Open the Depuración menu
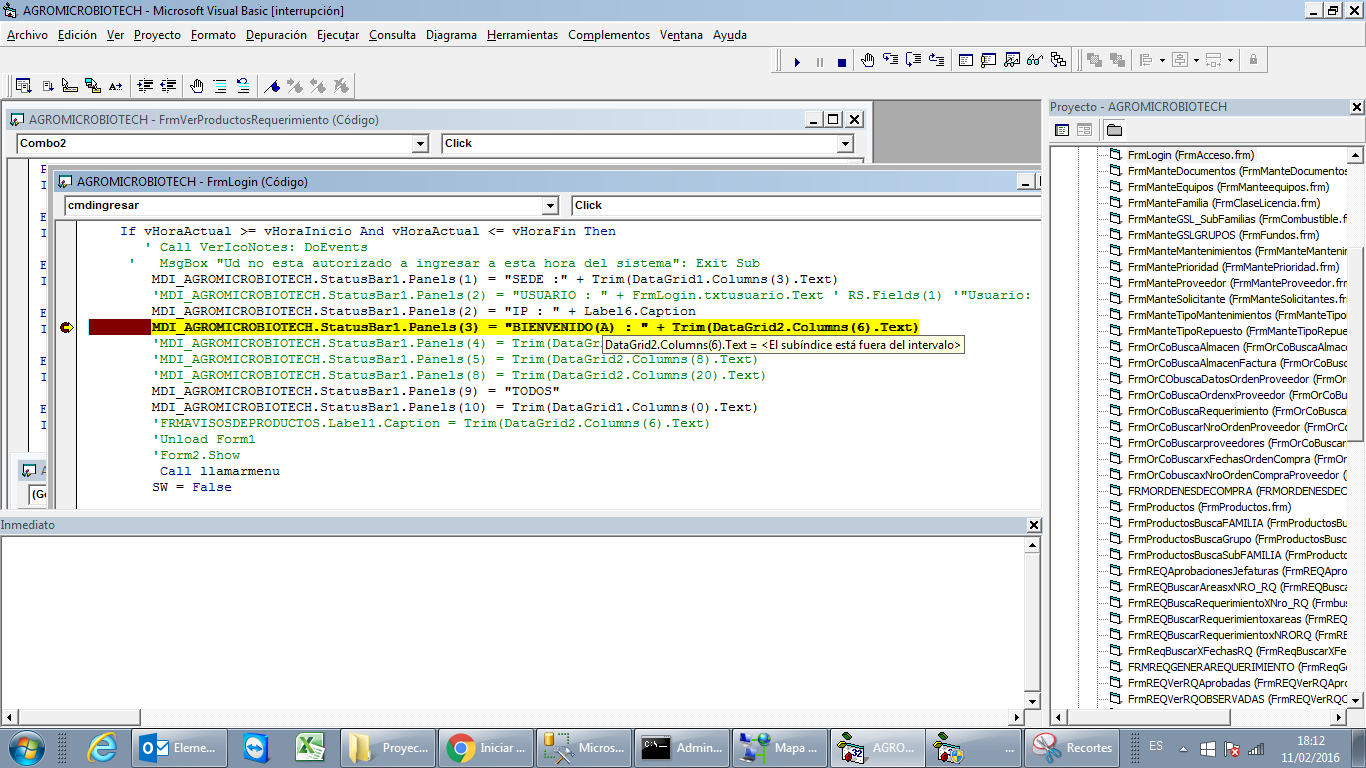The image size is (1366, 768). pyautogui.click(x=276, y=35)
